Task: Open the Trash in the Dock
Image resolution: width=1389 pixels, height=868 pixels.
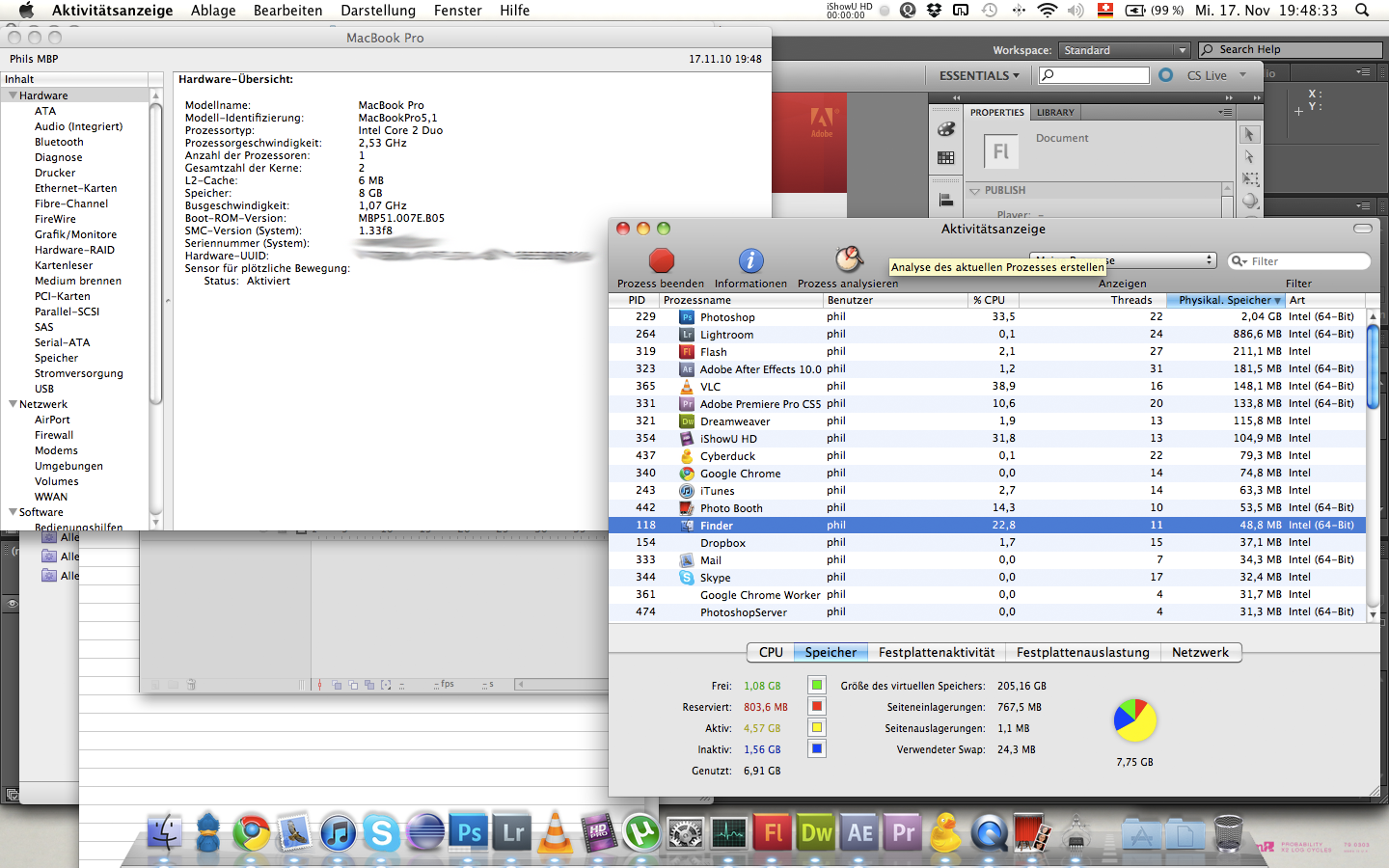Action: pos(1228,832)
